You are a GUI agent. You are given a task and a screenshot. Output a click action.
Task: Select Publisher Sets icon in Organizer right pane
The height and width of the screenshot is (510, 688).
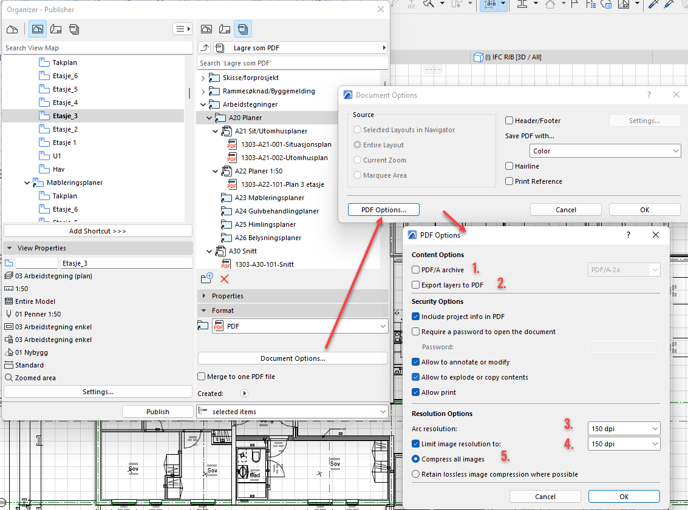pos(243,29)
